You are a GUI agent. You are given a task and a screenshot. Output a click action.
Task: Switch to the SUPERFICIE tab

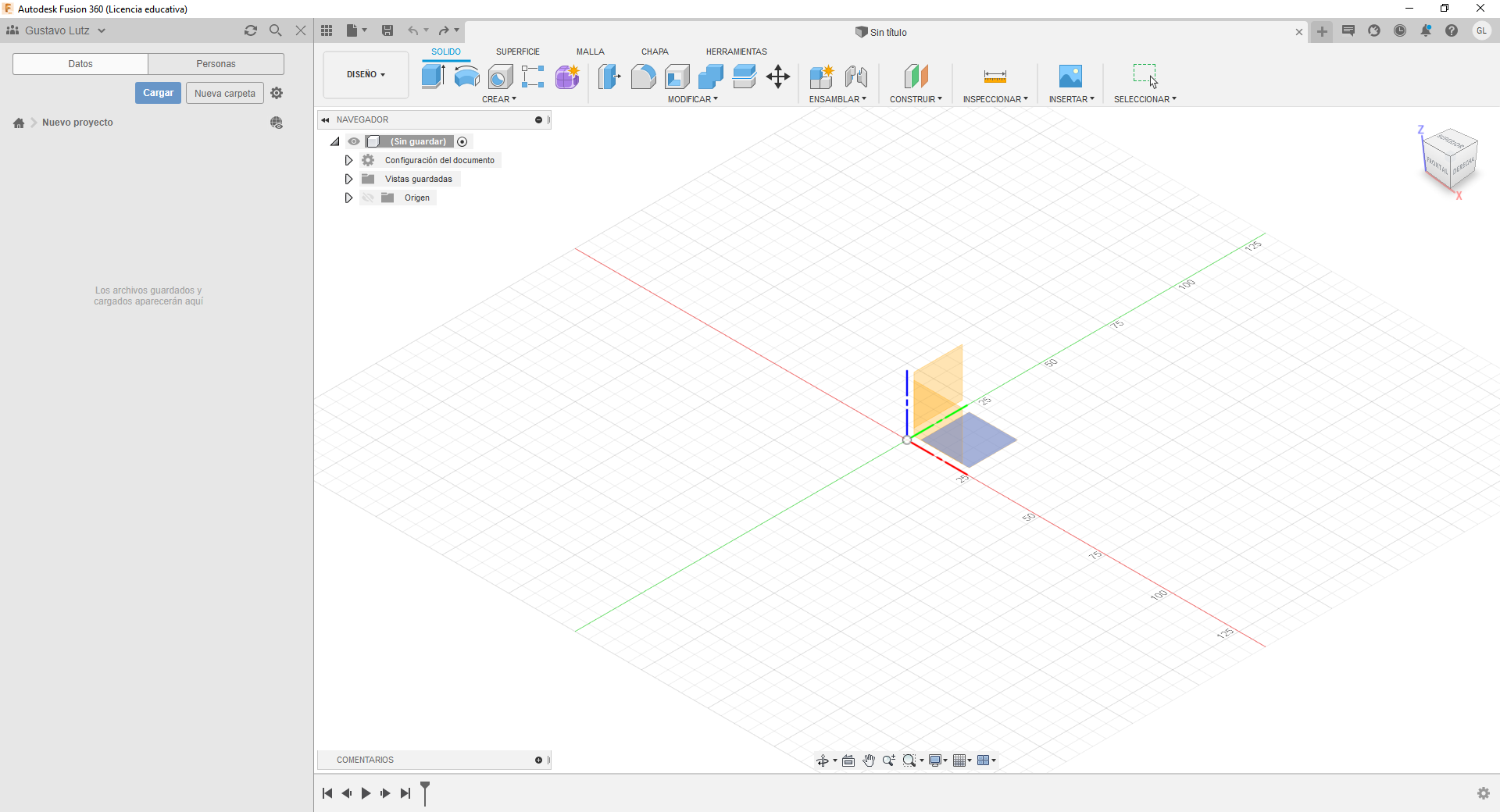tap(517, 52)
